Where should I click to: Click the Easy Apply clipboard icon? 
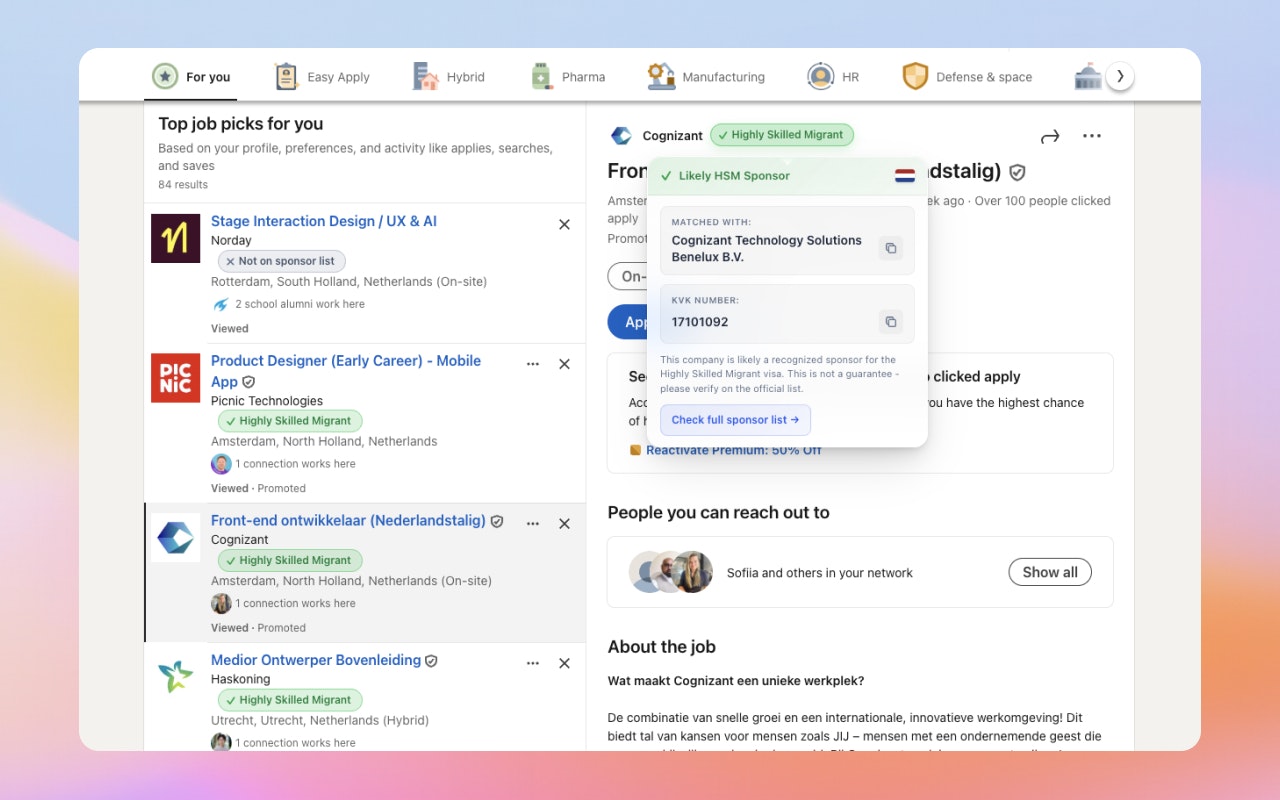[x=285, y=75]
